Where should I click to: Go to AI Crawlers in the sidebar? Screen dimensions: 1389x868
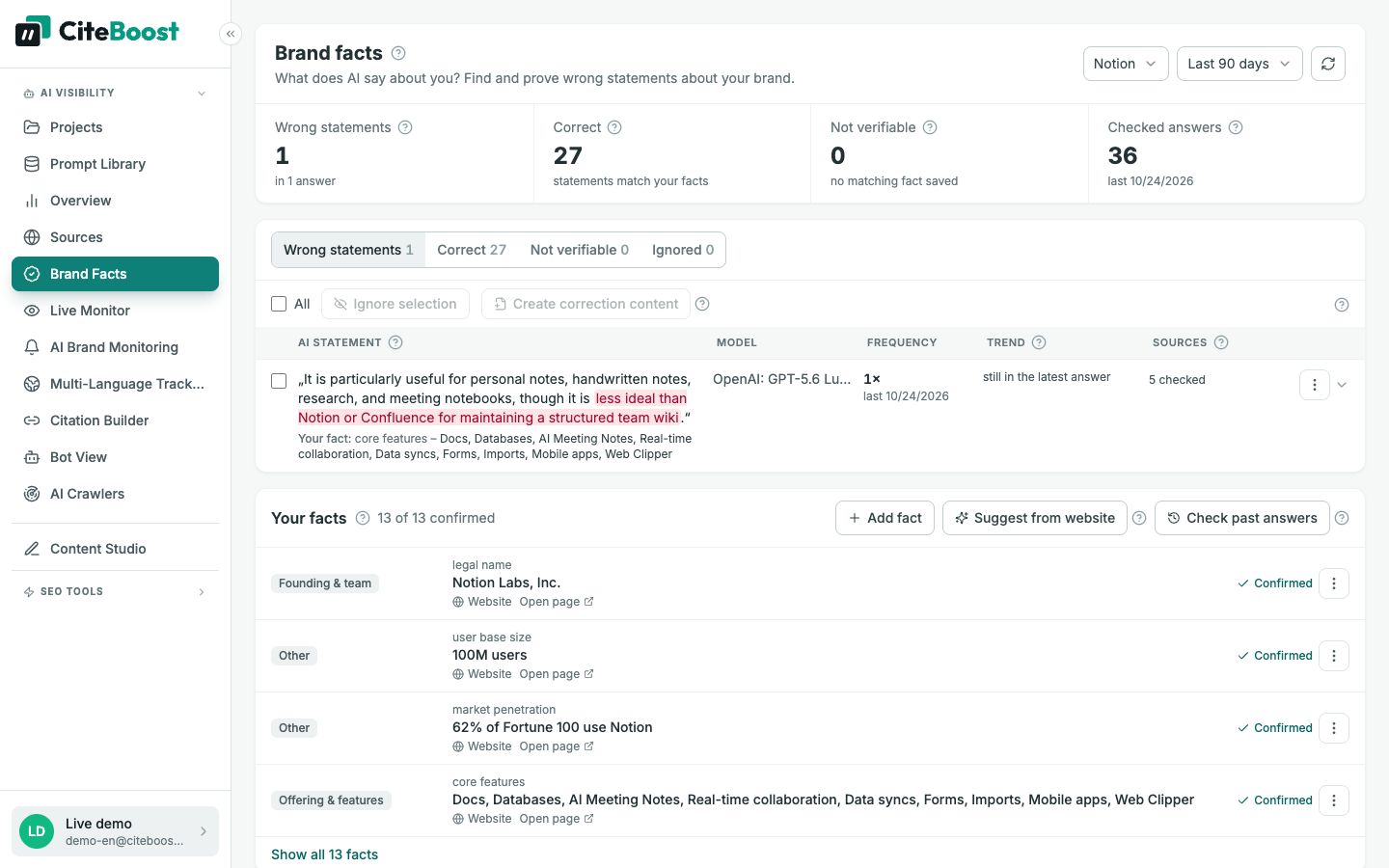115,494
